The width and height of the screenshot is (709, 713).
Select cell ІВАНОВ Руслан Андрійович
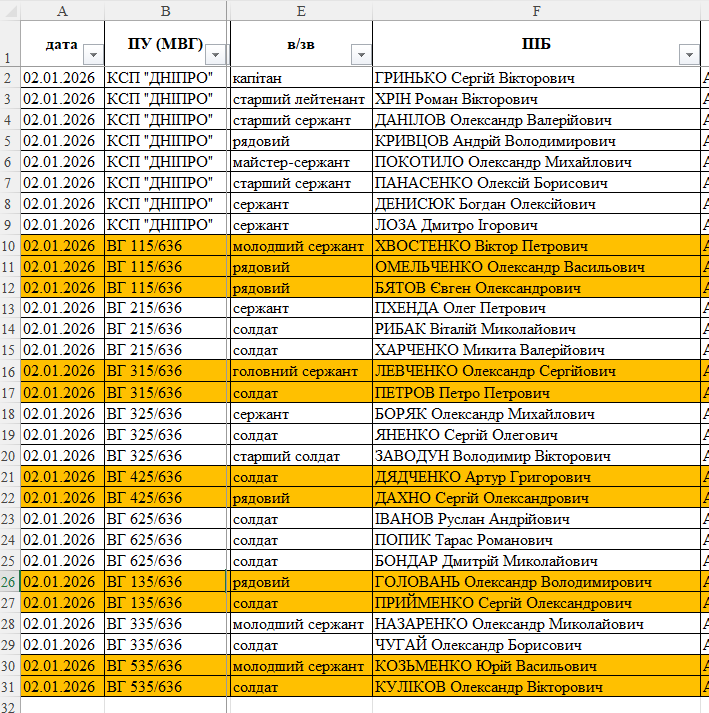(x=536, y=518)
